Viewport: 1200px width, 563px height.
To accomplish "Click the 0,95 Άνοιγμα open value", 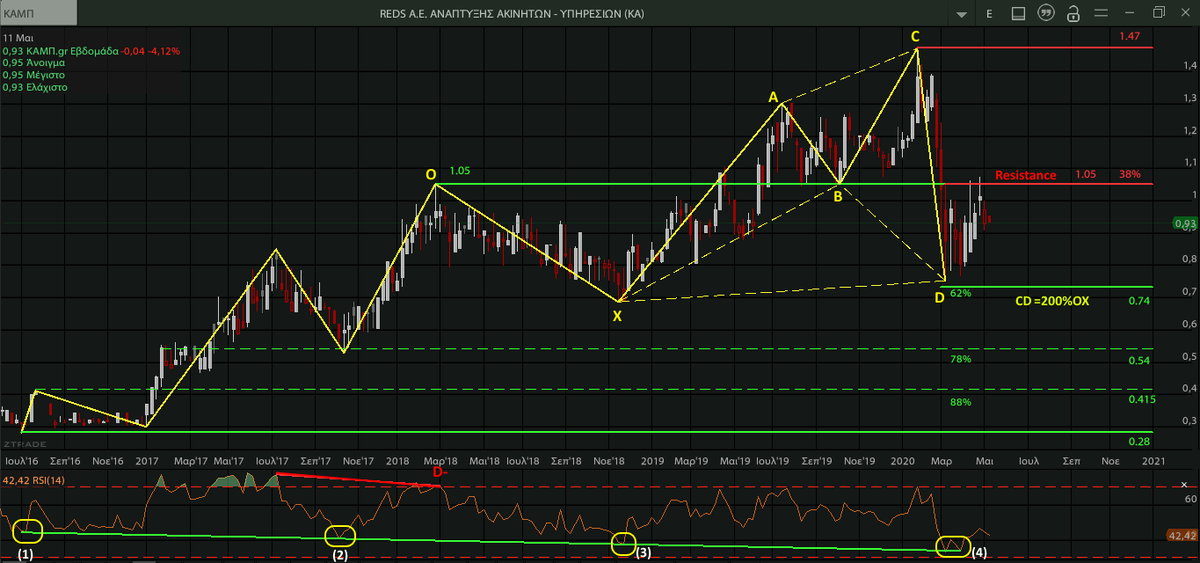I will coord(34,62).
